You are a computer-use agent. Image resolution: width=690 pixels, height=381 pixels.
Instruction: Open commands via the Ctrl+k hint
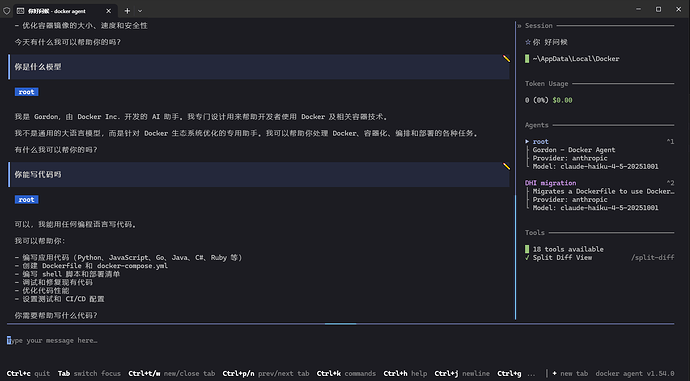(x=346, y=374)
